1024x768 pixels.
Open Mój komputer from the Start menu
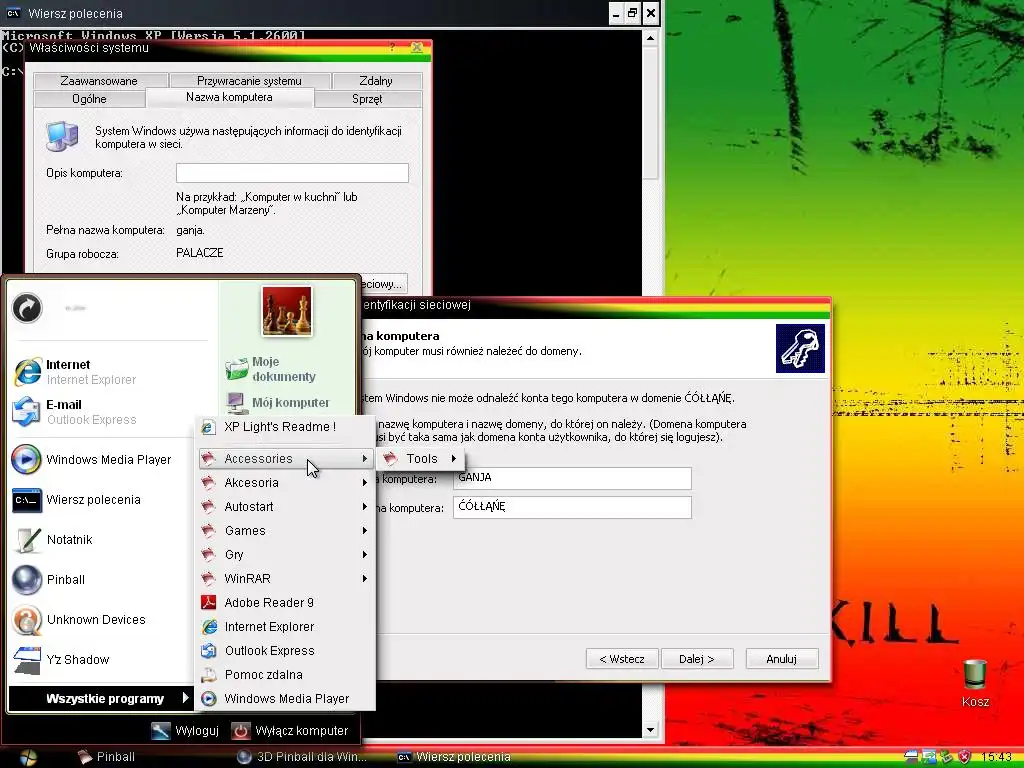pyautogui.click(x=278, y=403)
